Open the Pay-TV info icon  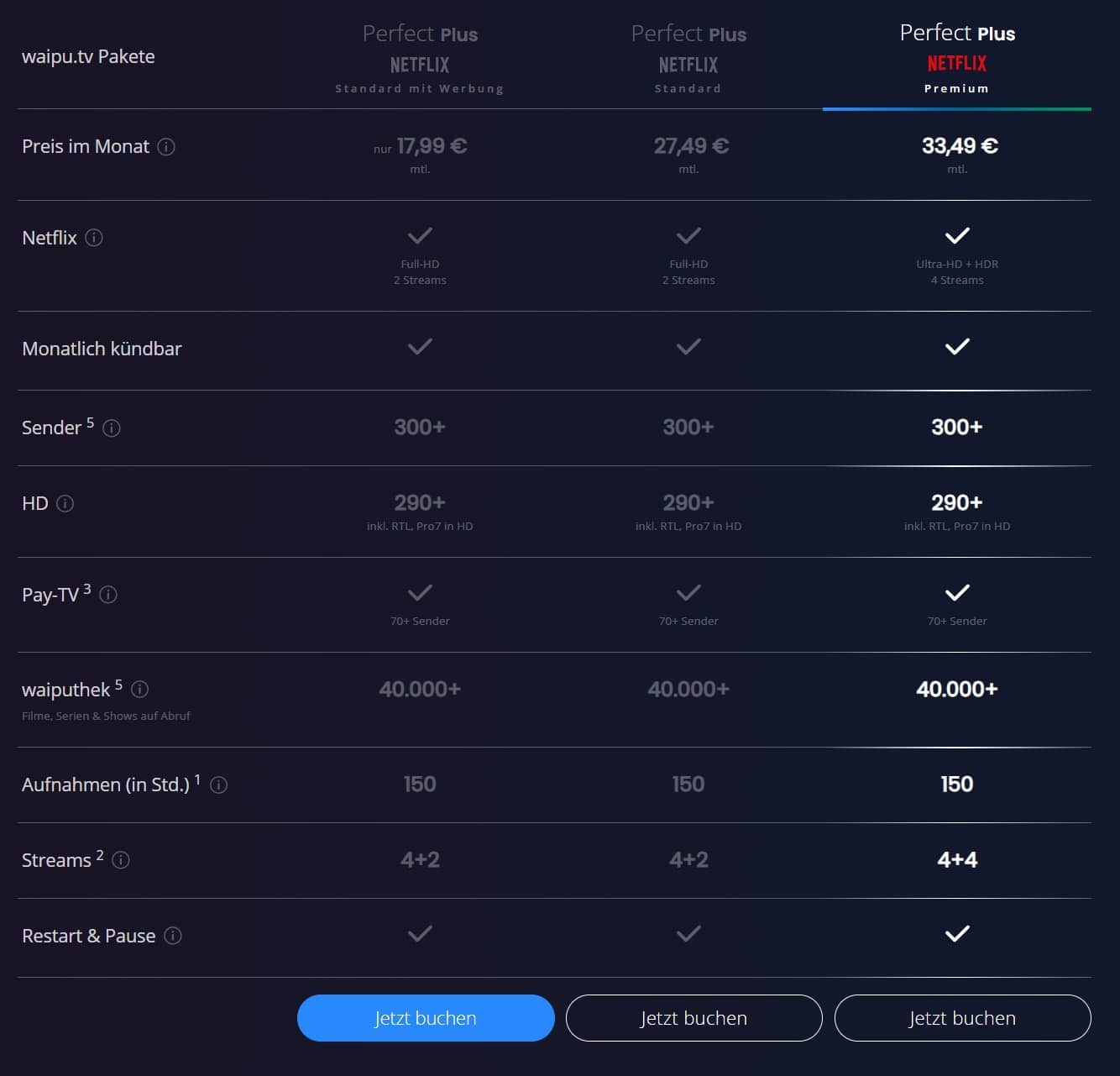[x=108, y=595]
